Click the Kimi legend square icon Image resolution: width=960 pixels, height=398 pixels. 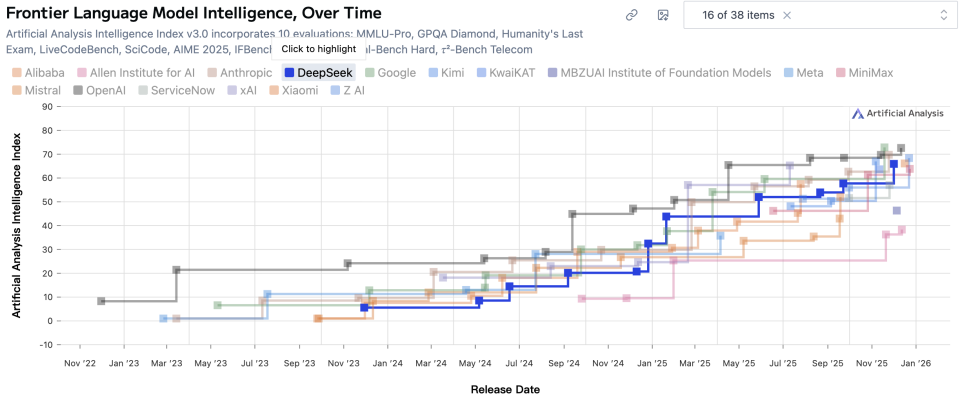click(x=433, y=73)
